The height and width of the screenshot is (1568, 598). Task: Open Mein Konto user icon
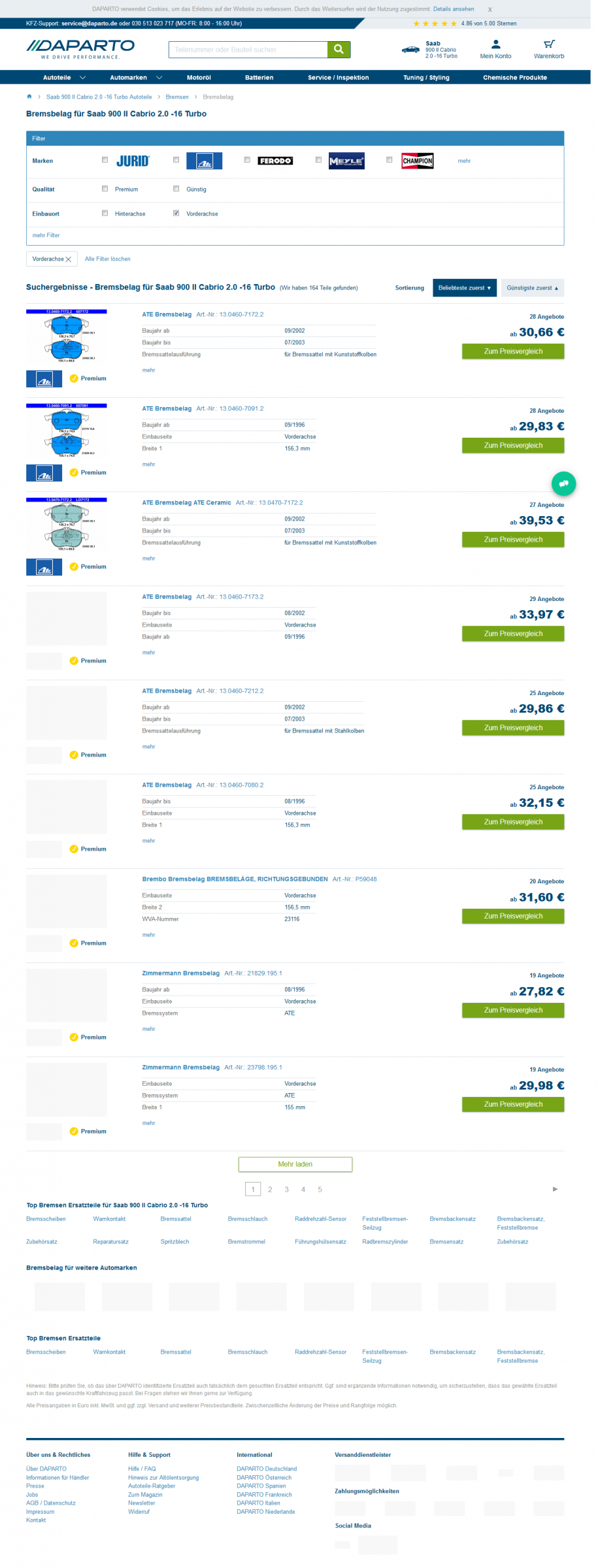[x=496, y=44]
